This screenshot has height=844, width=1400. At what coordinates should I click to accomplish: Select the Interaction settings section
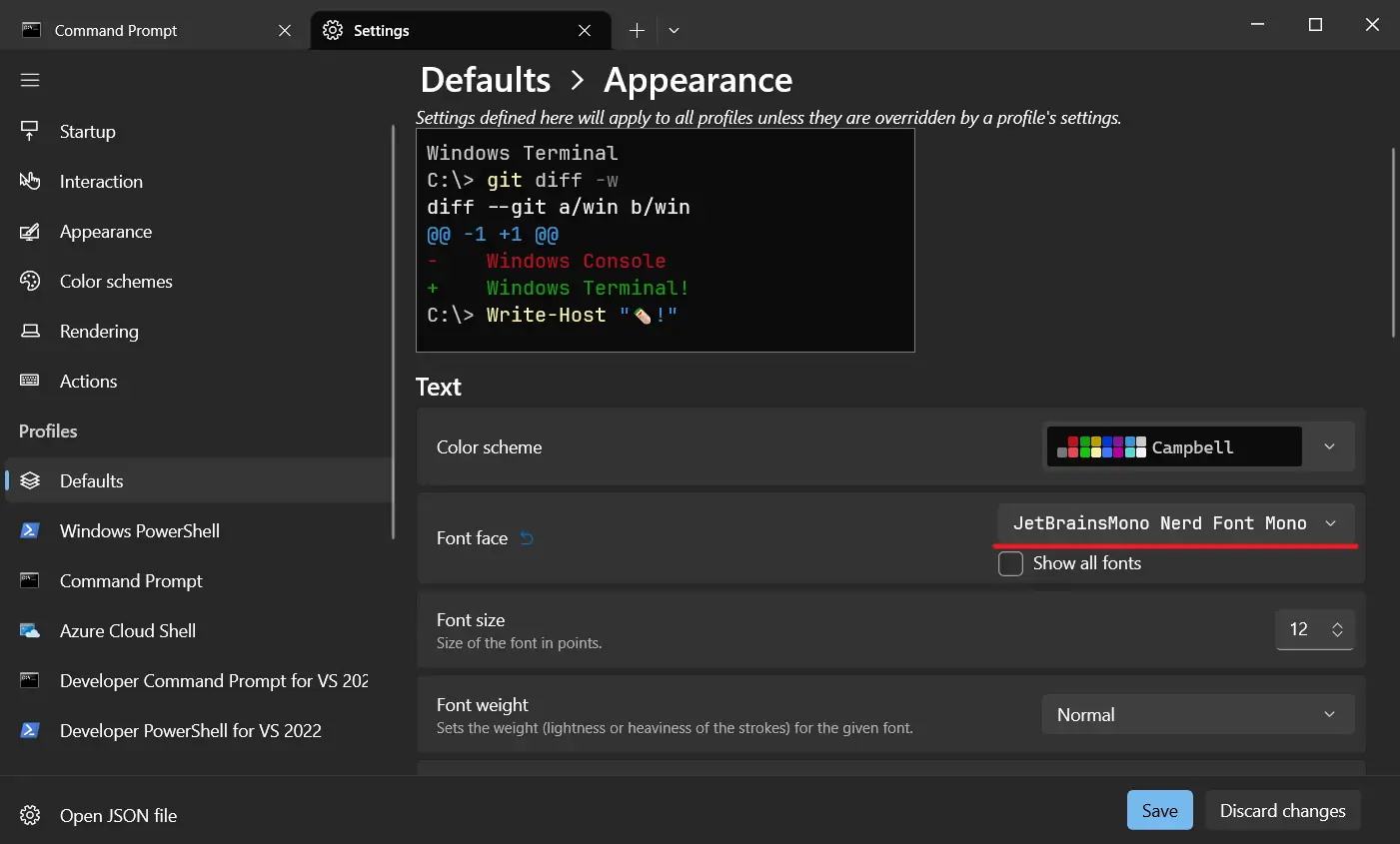(x=100, y=181)
